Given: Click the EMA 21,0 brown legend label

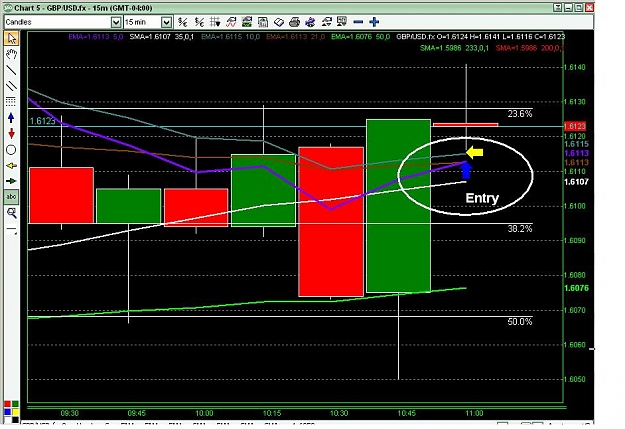Looking at the screenshot, I should (x=295, y=37).
